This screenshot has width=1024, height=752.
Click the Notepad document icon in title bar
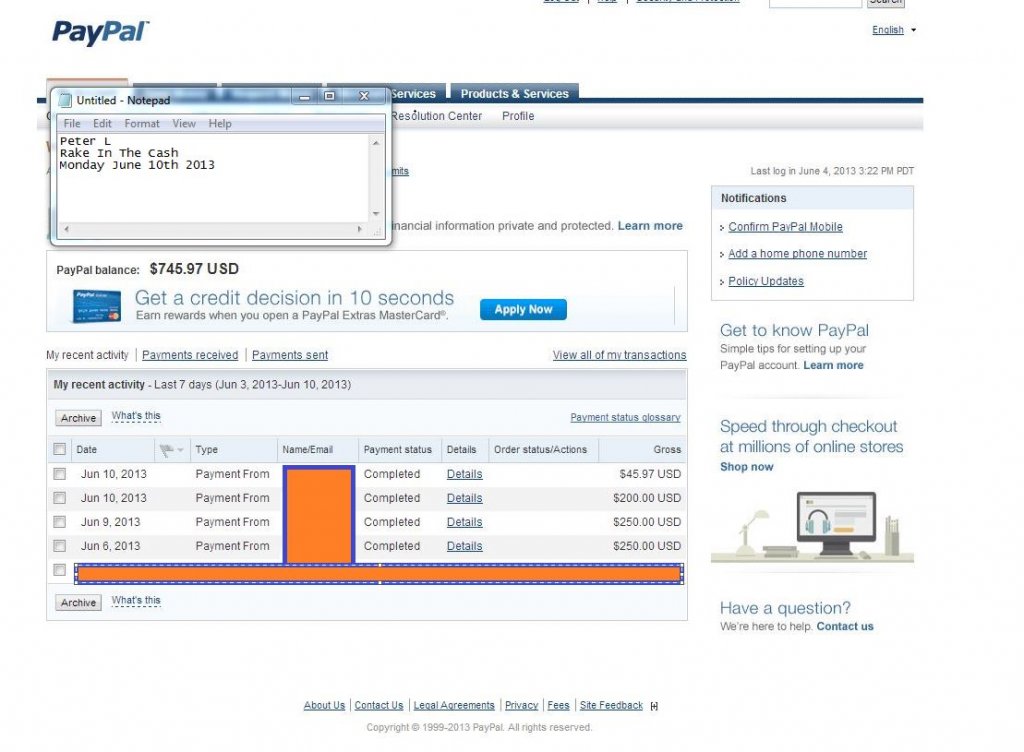click(65, 100)
